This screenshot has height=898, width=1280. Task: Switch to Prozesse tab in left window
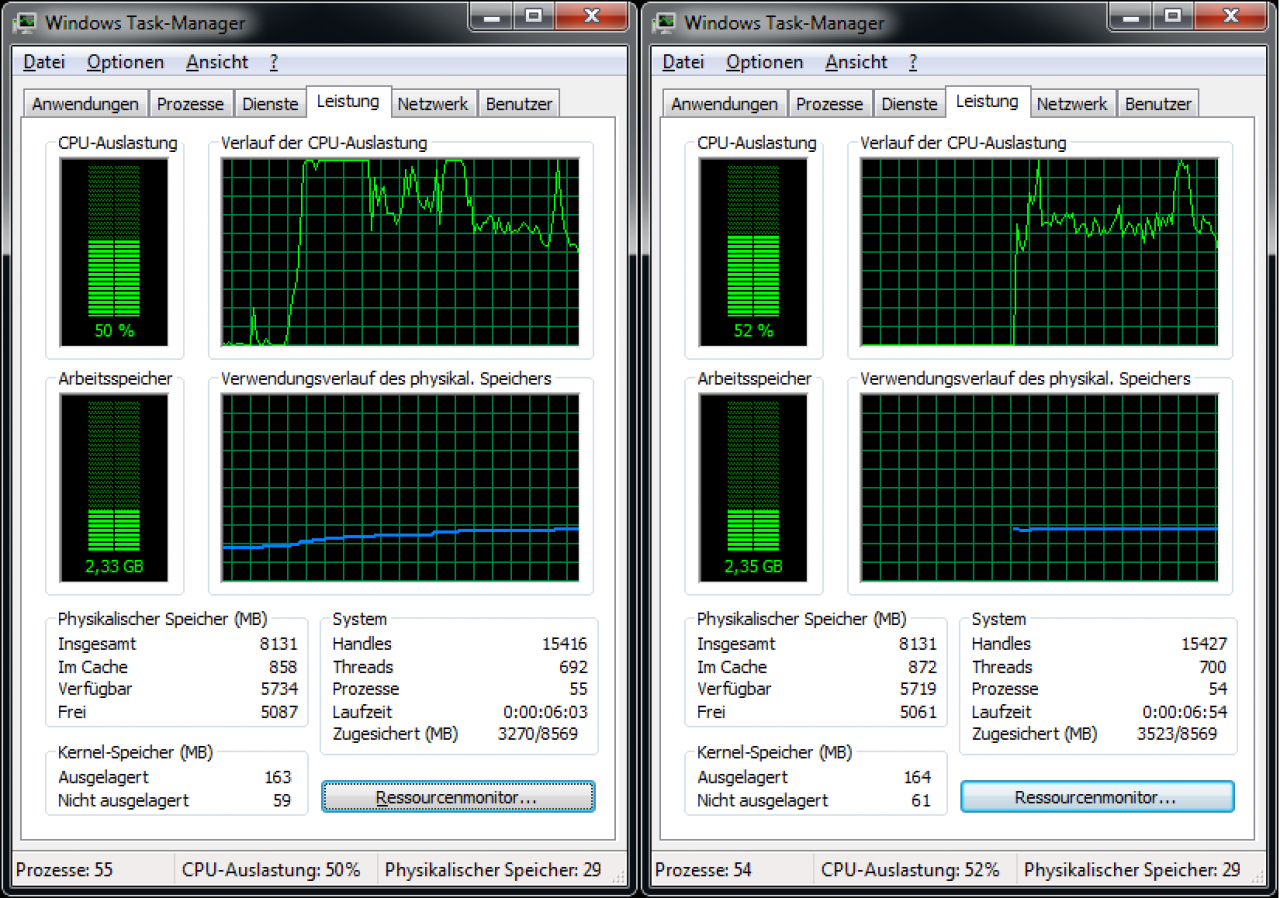[190, 104]
